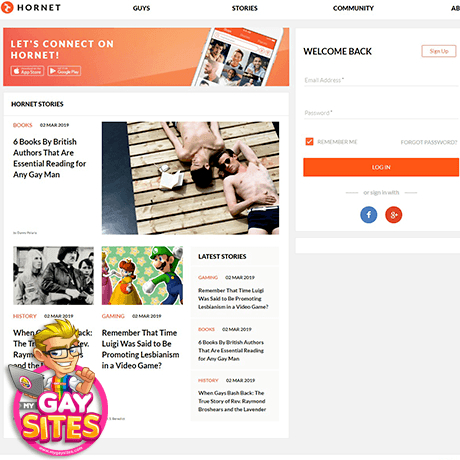Toggle the Remember Me checkbox

tap(309, 141)
